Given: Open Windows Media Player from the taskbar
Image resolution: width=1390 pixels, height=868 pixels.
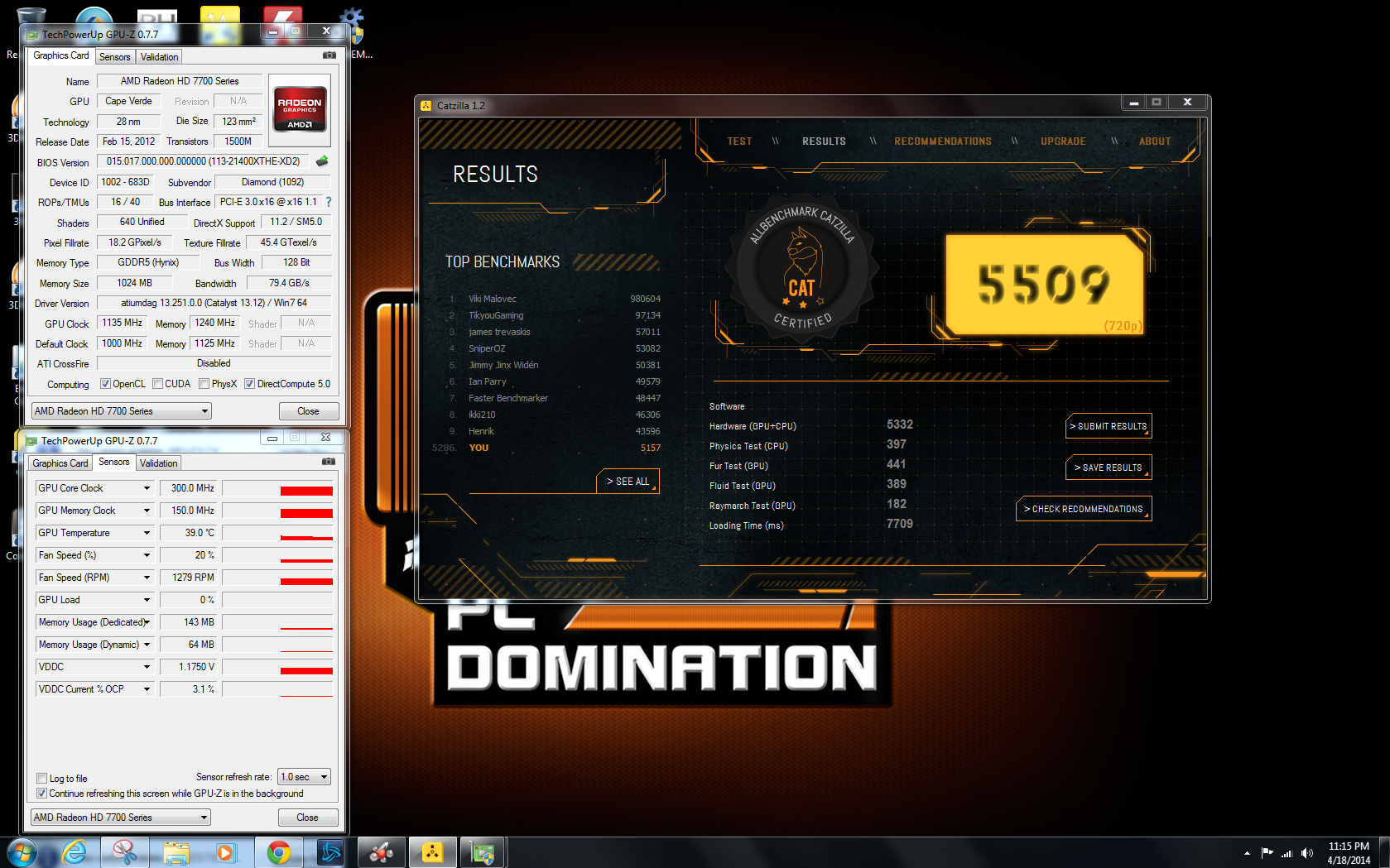Looking at the screenshot, I should [225, 852].
